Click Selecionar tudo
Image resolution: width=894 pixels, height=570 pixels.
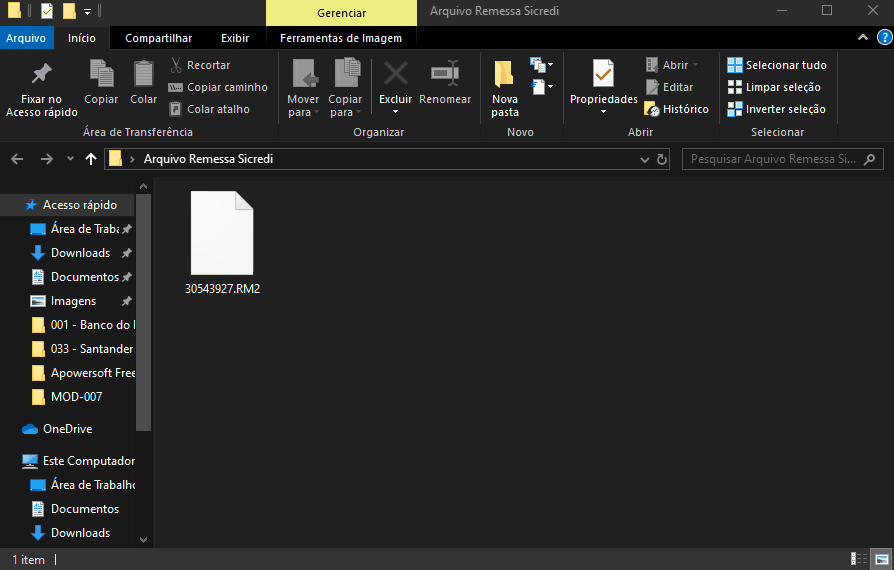click(777, 65)
